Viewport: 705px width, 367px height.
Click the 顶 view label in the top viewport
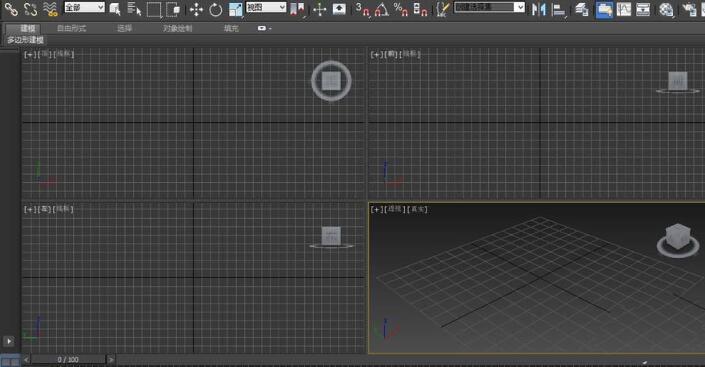click(45, 54)
